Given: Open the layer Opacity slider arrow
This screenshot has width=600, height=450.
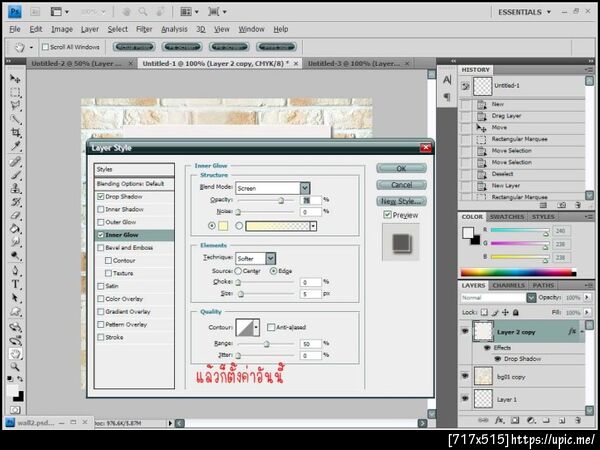Looking at the screenshot, I should 587,297.
